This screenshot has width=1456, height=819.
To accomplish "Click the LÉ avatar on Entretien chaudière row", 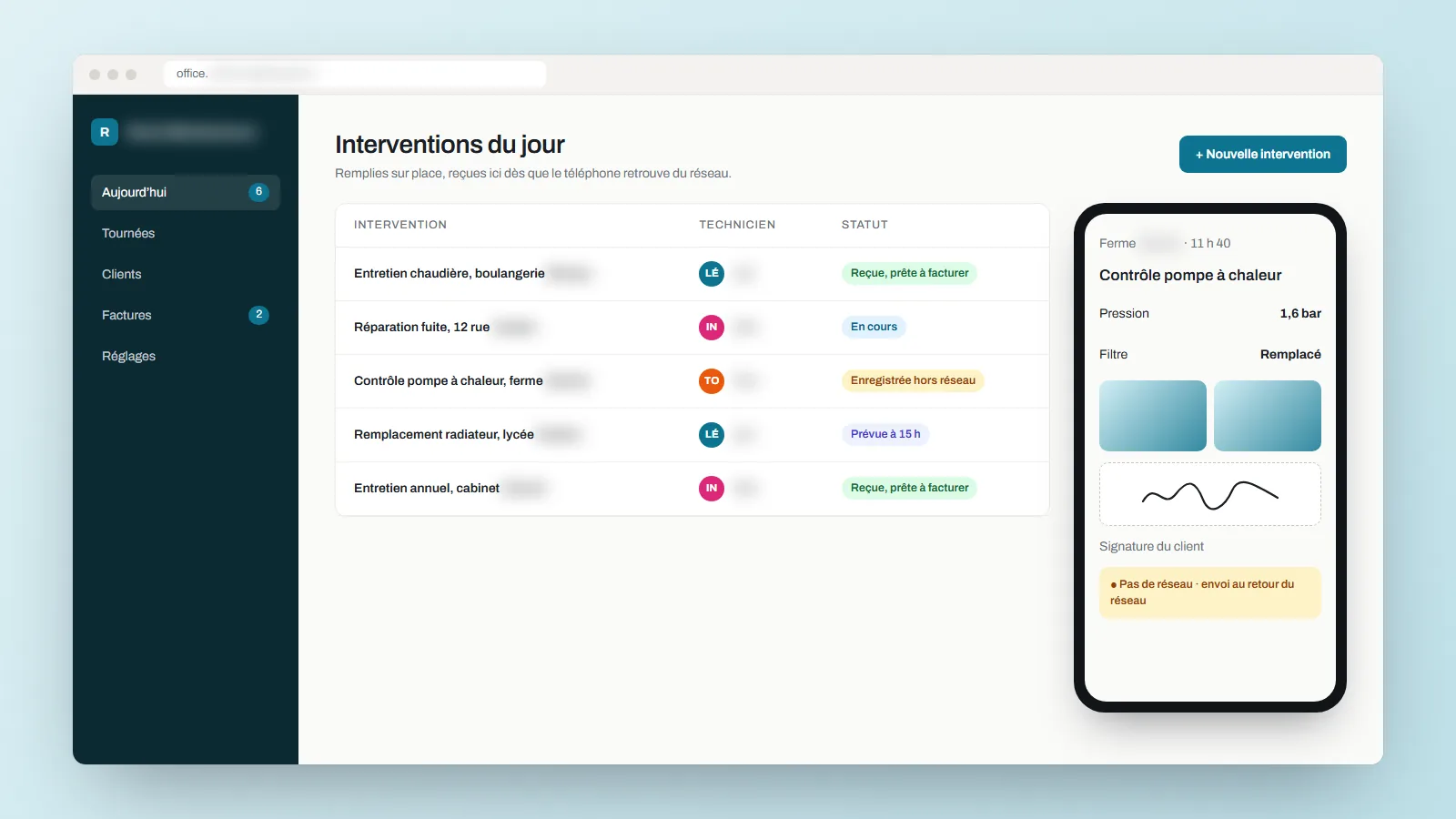I will (x=712, y=273).
